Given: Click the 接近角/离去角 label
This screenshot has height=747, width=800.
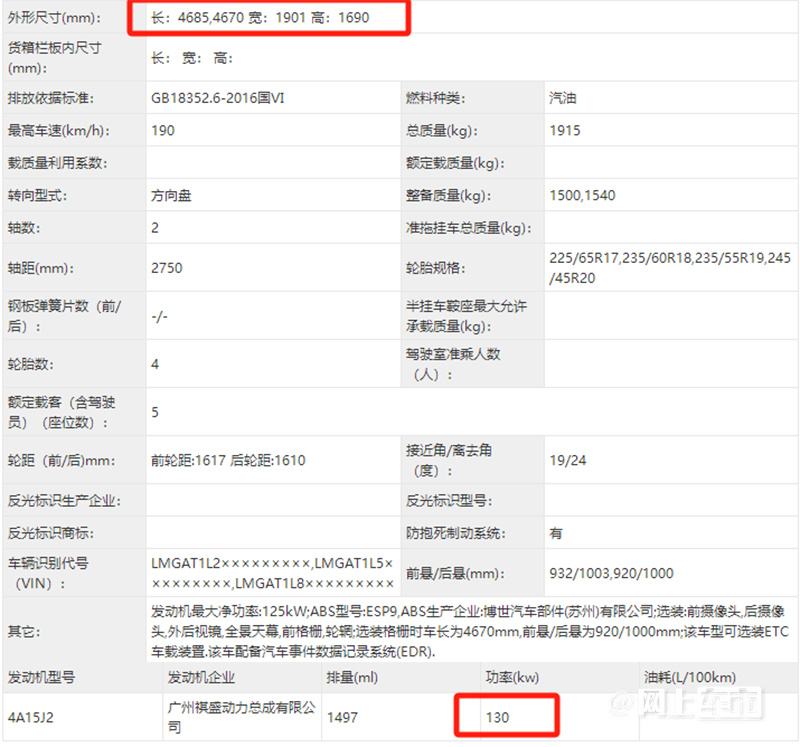Looking at the screenshot, I should (449, 460).
